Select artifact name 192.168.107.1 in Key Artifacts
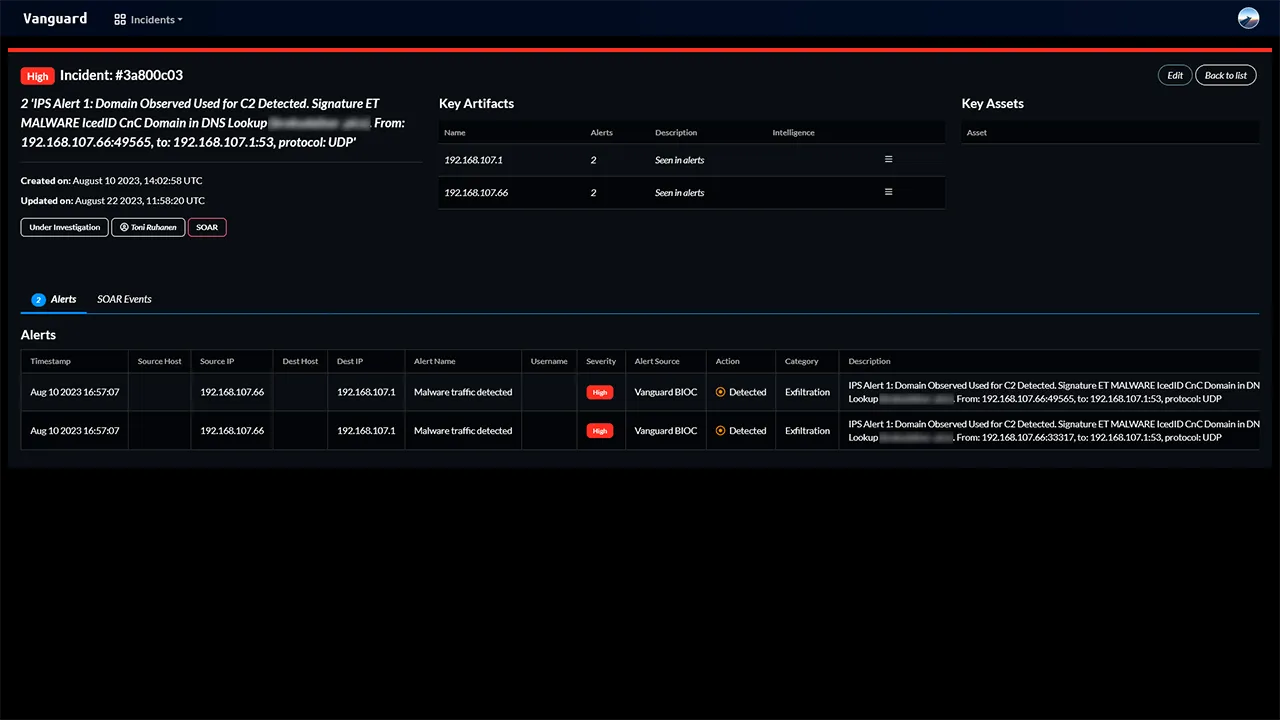 click(473, 160)
